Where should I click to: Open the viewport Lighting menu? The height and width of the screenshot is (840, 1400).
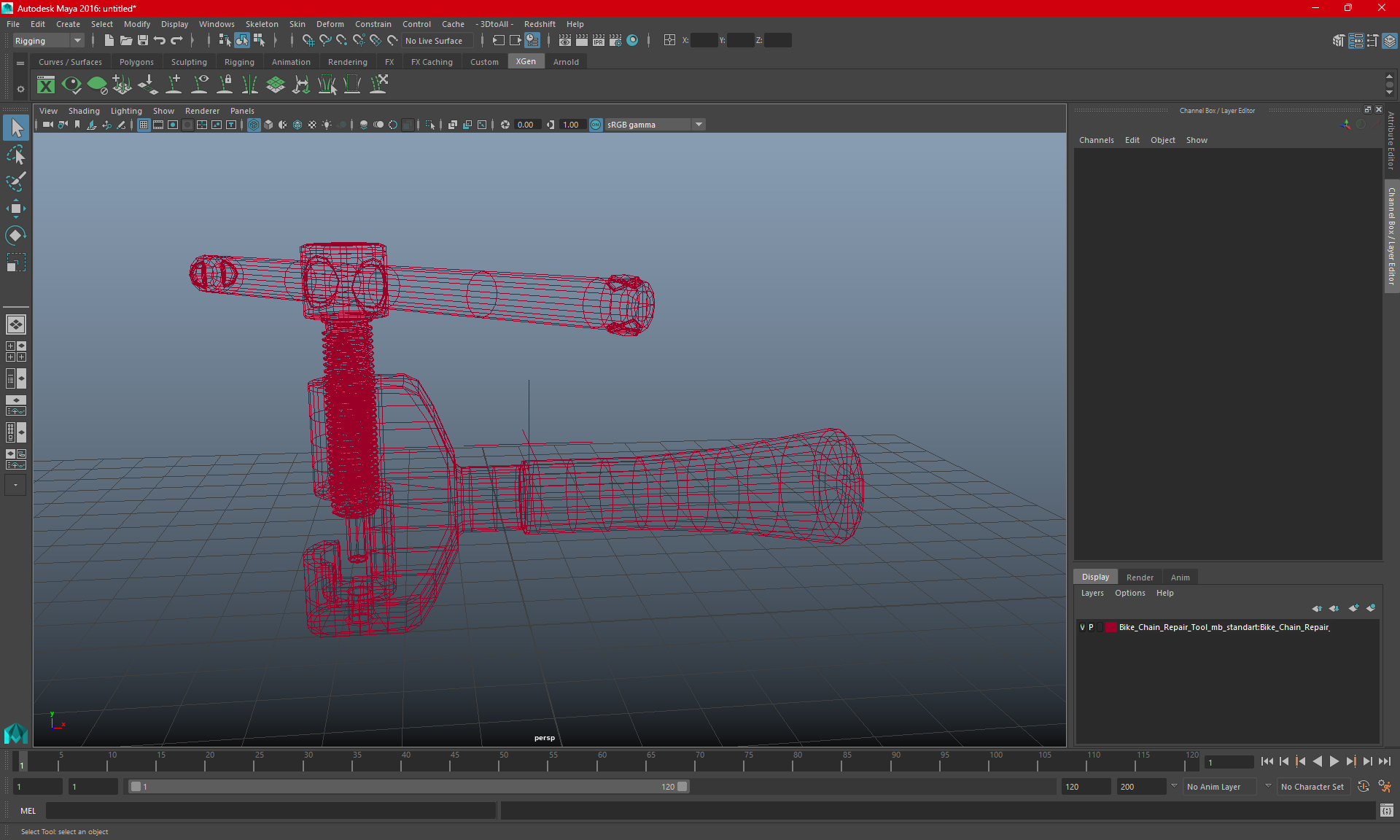click(126, 111)
